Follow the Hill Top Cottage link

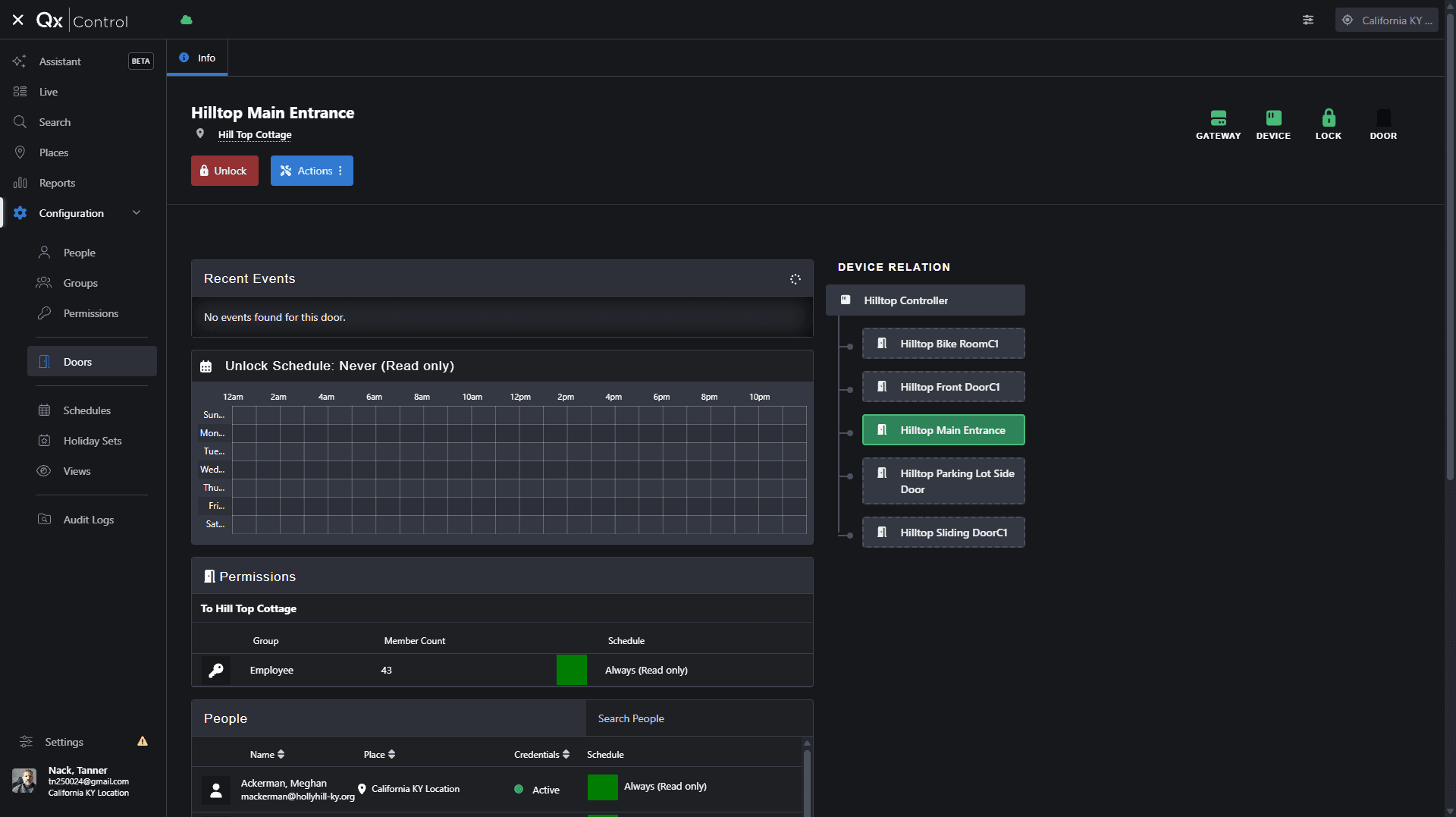tap(255, 135)
